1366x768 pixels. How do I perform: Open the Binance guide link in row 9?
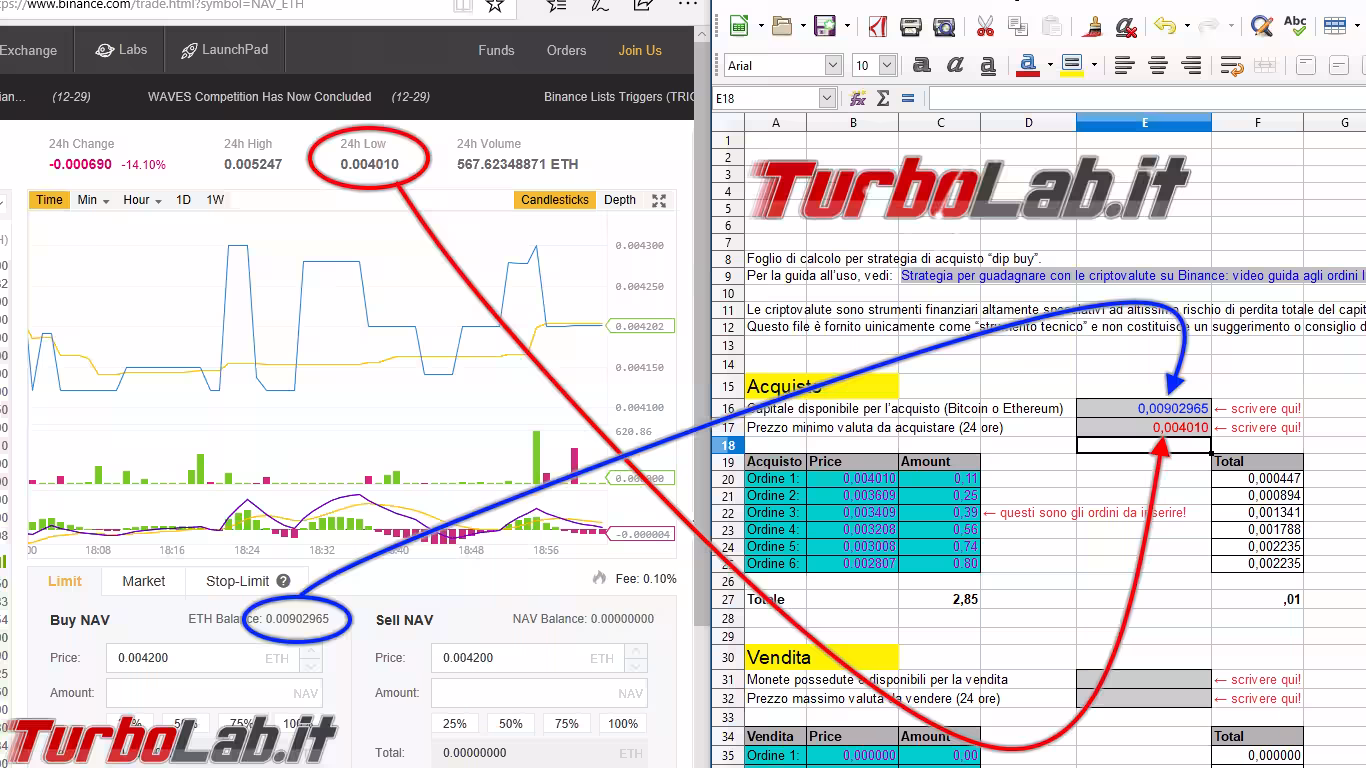pyautogui.click(x=1130, y=275)
